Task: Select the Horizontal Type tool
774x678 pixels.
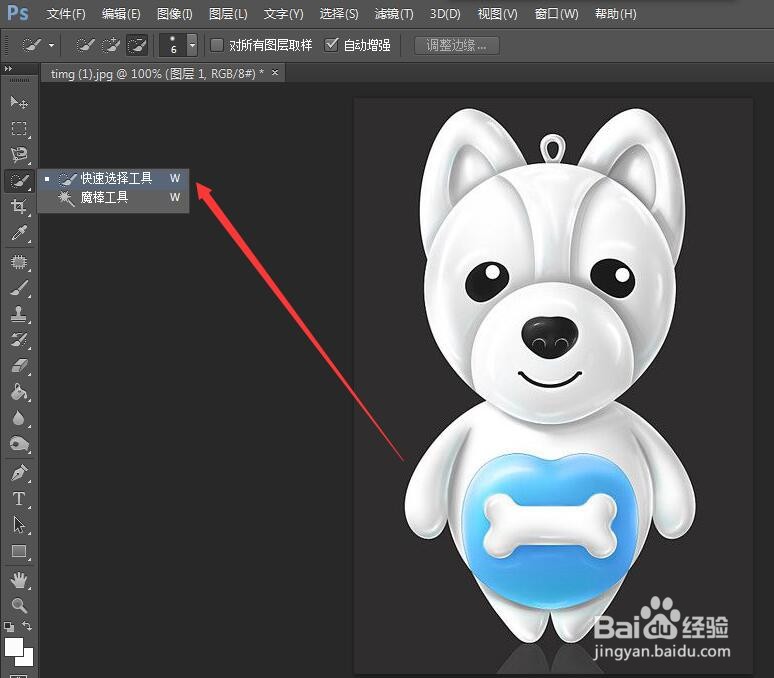Action: click(19, 499)
